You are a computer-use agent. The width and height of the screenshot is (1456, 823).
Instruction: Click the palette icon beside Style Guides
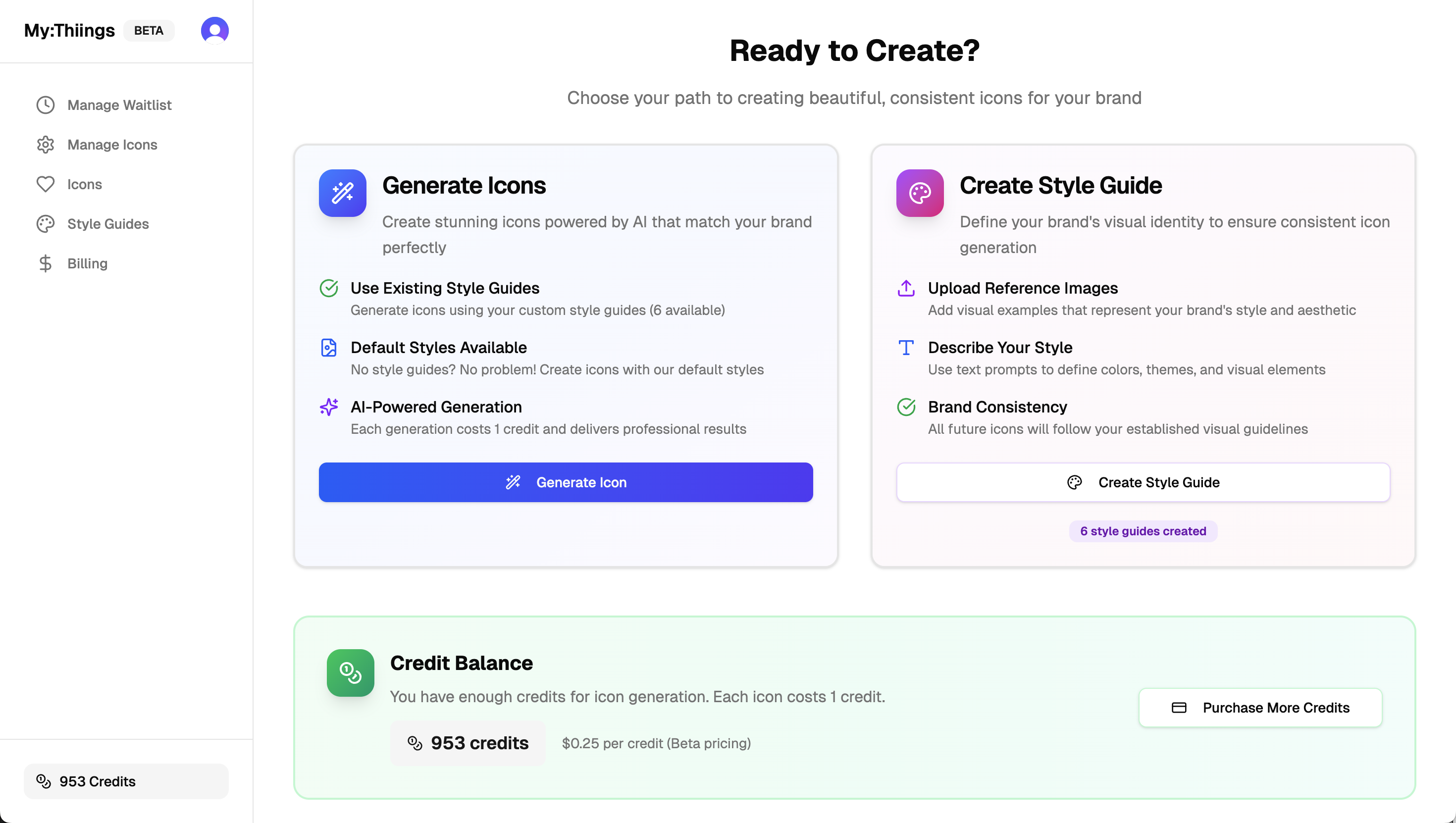pyautogui.click(x=45, y=224)
